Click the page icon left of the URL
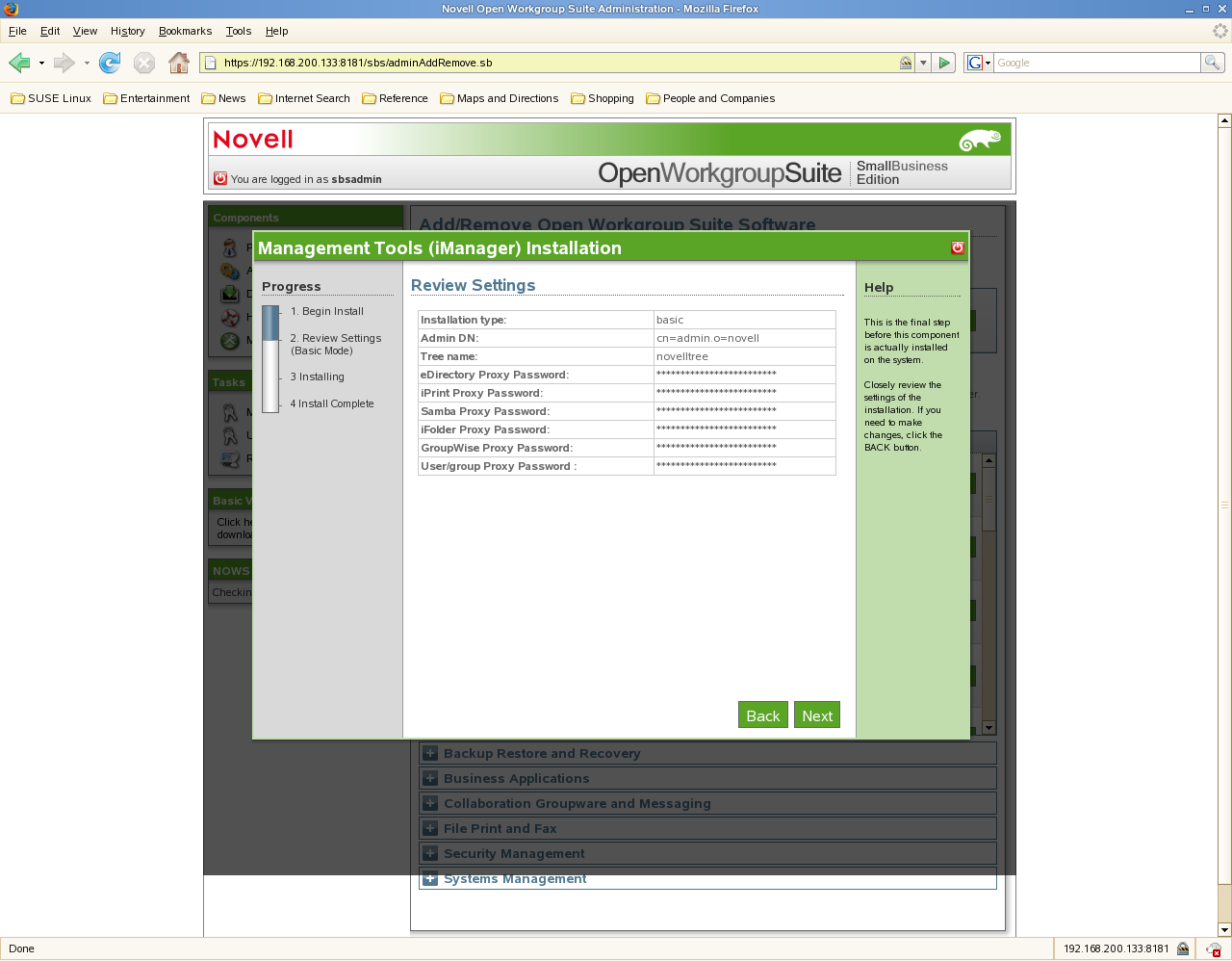 pyautogui.click(x=210, y=63)
